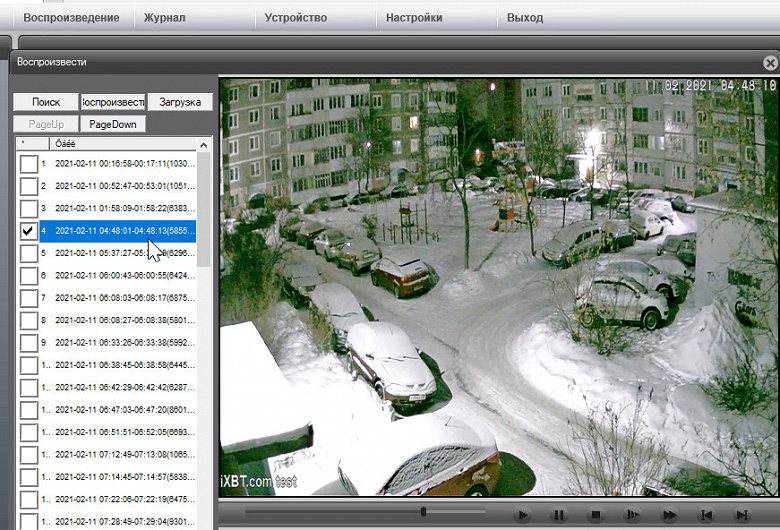
Task: Stop the video with stop icon
Action: click(595, 515)
